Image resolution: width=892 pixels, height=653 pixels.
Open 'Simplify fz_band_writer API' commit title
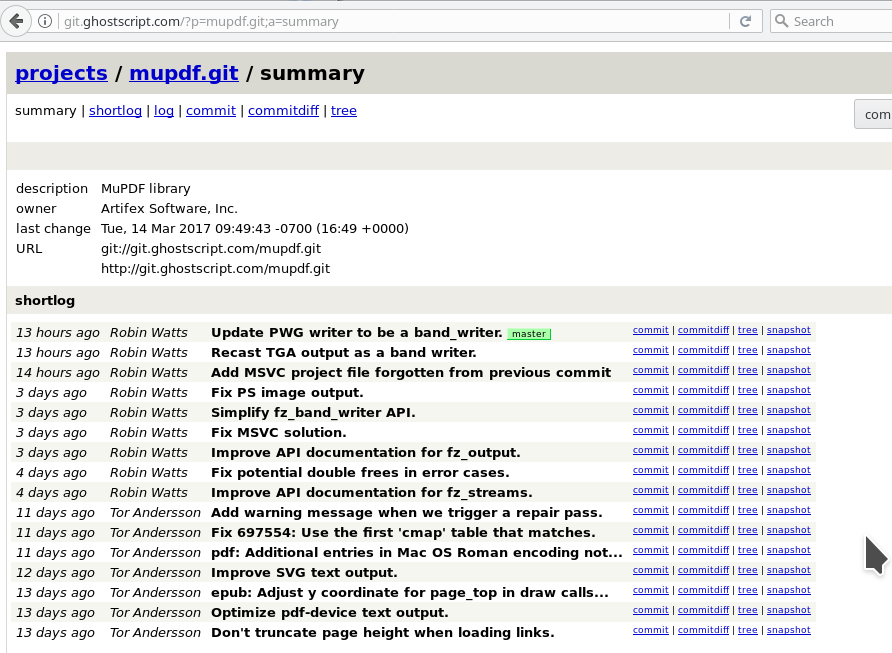point(313,412)
